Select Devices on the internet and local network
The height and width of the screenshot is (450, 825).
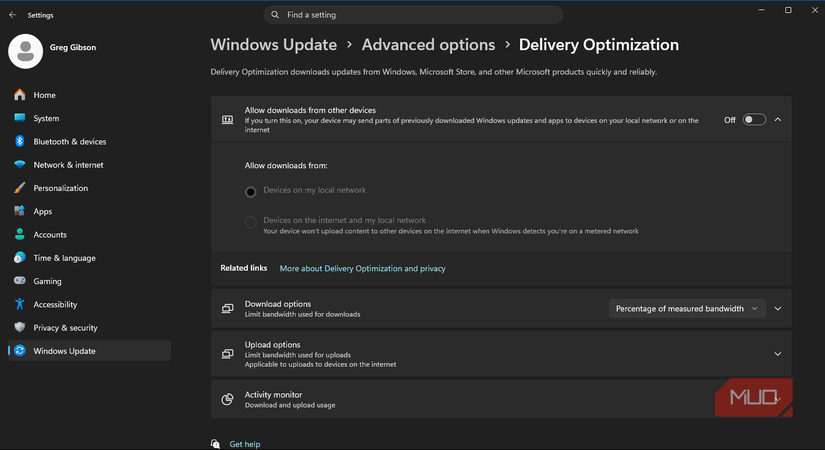click(250, 222)
